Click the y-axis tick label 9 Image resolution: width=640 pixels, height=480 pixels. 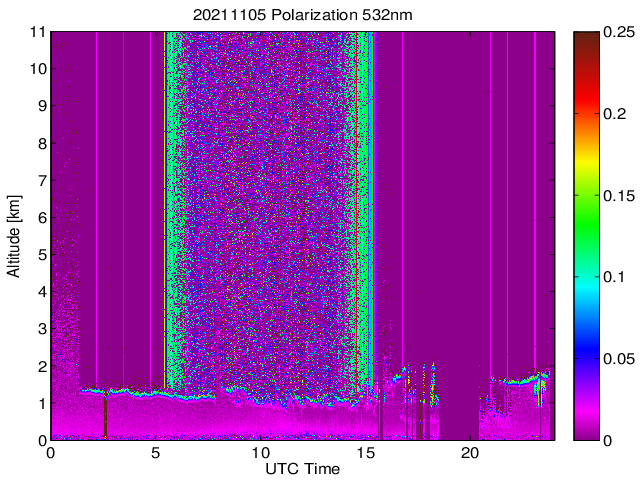point(42,106)
